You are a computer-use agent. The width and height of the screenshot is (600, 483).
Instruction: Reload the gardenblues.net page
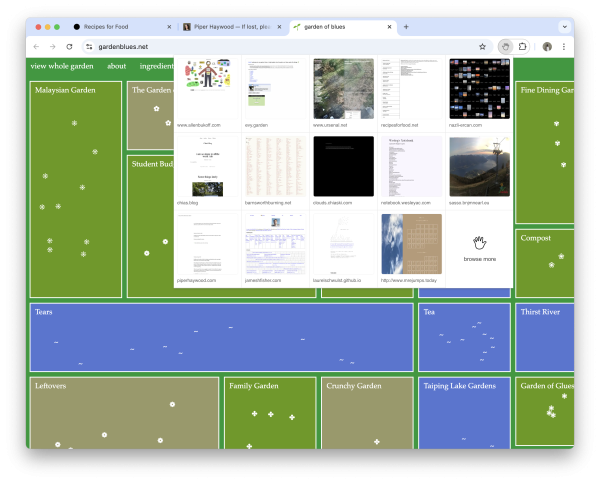[x=69, y=46]
